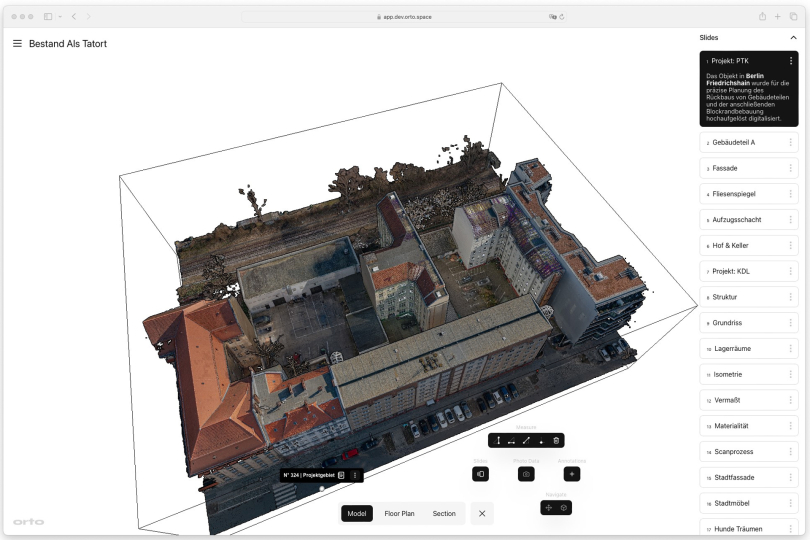This screenshot has height=540, width=810.
Task: Select the vertical height measure tool
Action: [498, 440]
